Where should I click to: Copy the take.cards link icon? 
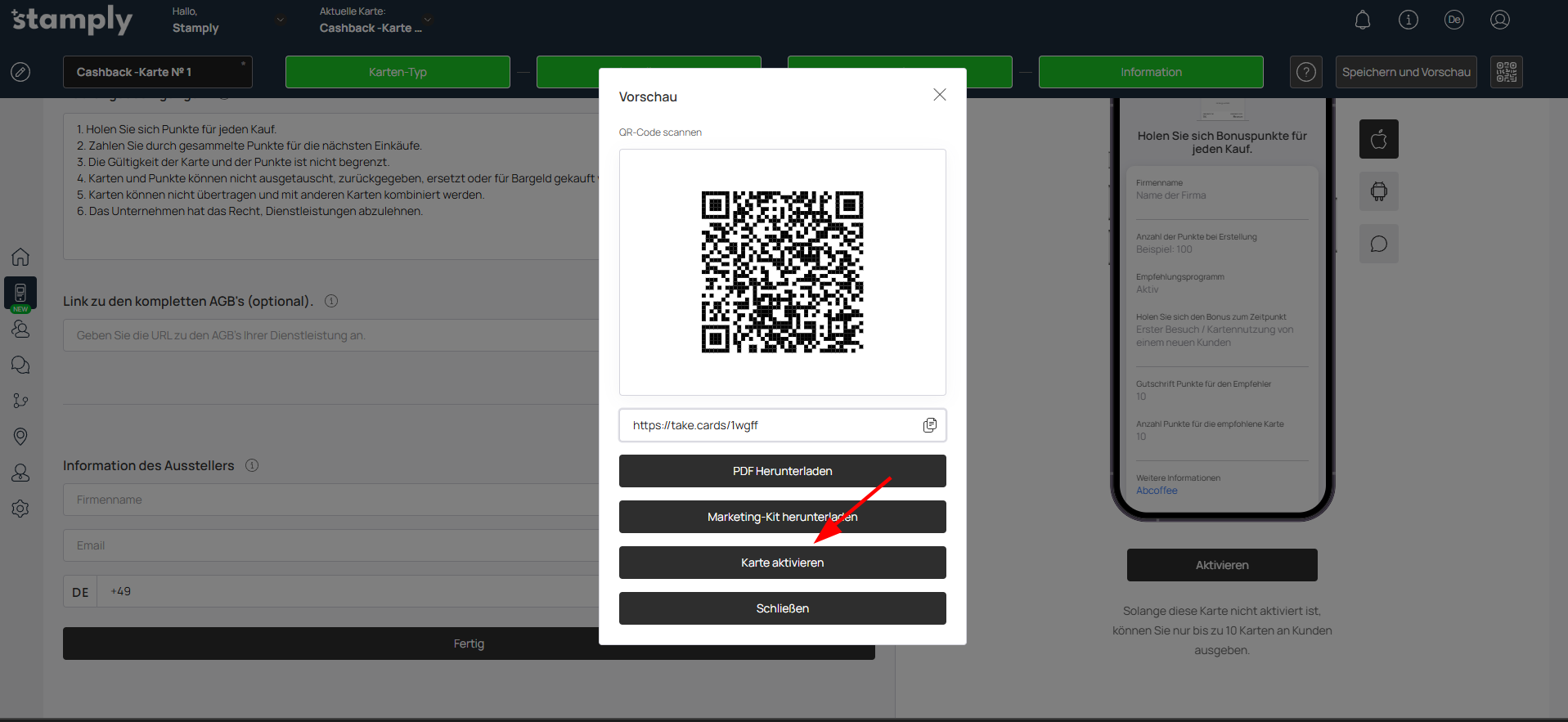coord(929,425)
